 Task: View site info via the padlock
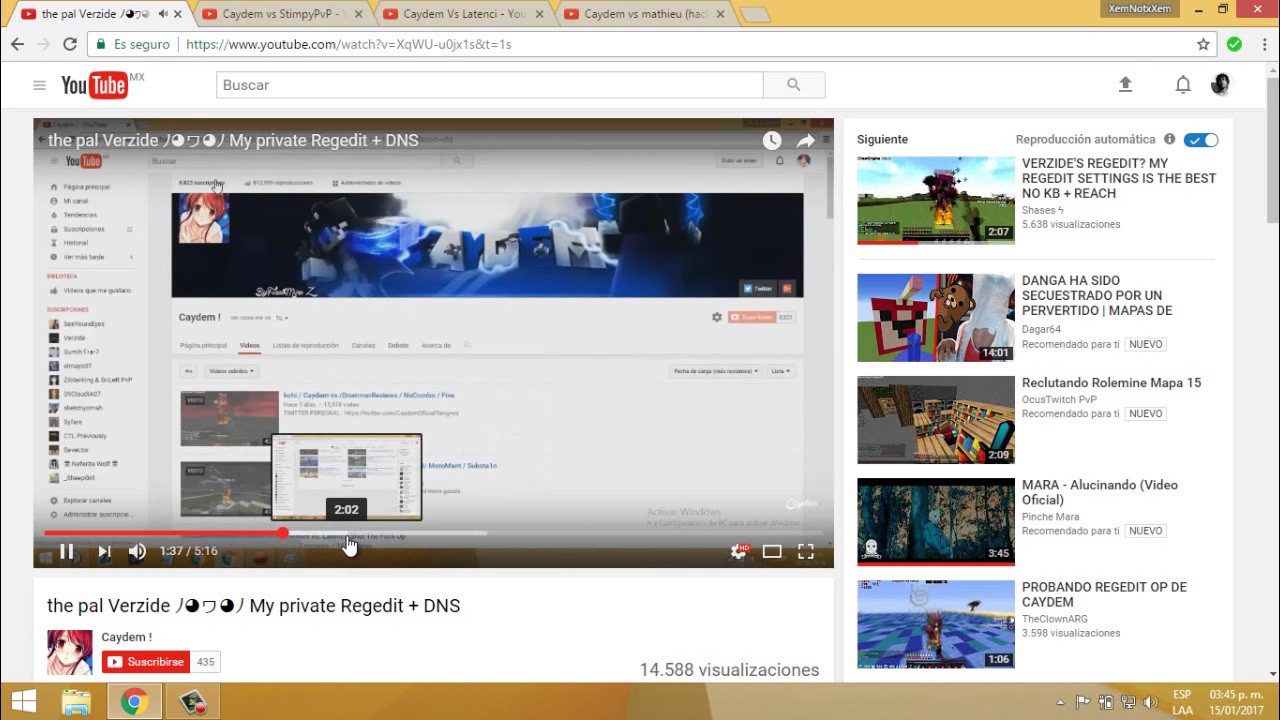(x=99, y=44)
